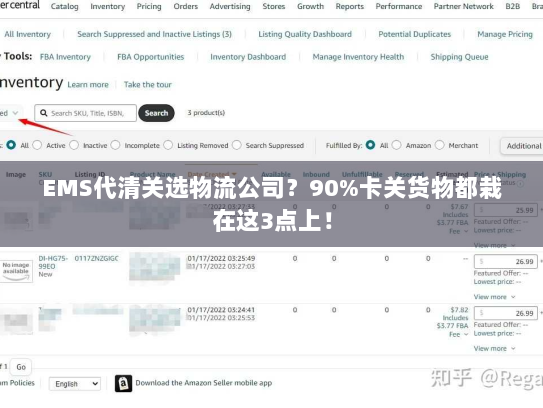543x408 pixels.
Task: Go to All Inventory tab
Action: [x=28, y=34]
